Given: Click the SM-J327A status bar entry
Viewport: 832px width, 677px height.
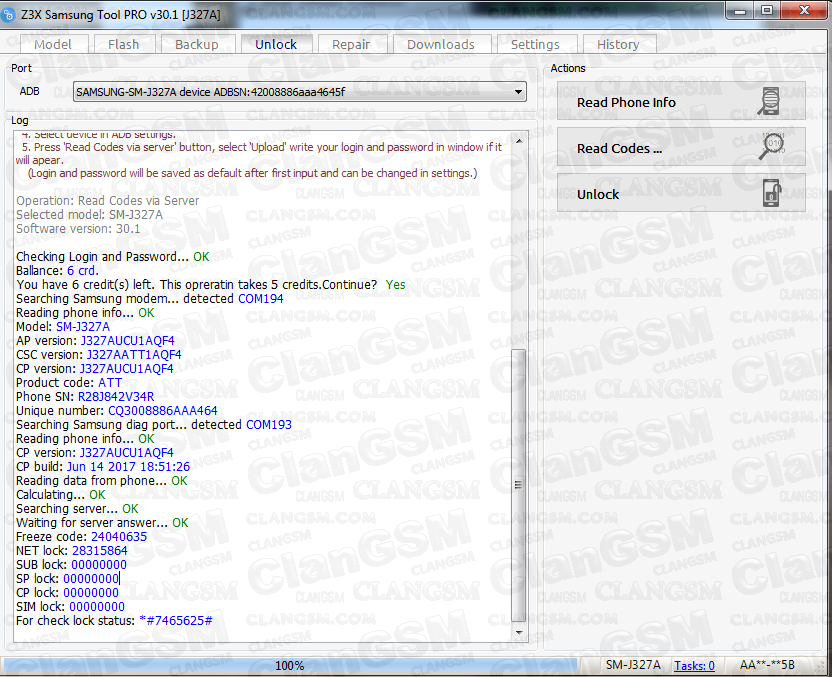Looking at the screenshot, I should (633, 665).
